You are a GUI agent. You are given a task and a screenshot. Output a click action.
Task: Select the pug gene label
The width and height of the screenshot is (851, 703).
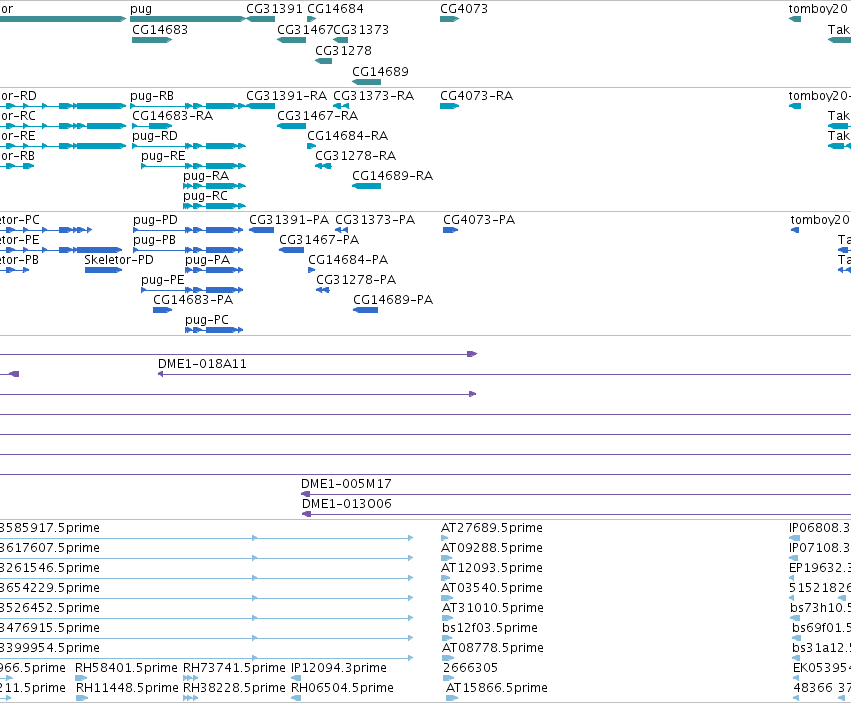tap(141, 9)
